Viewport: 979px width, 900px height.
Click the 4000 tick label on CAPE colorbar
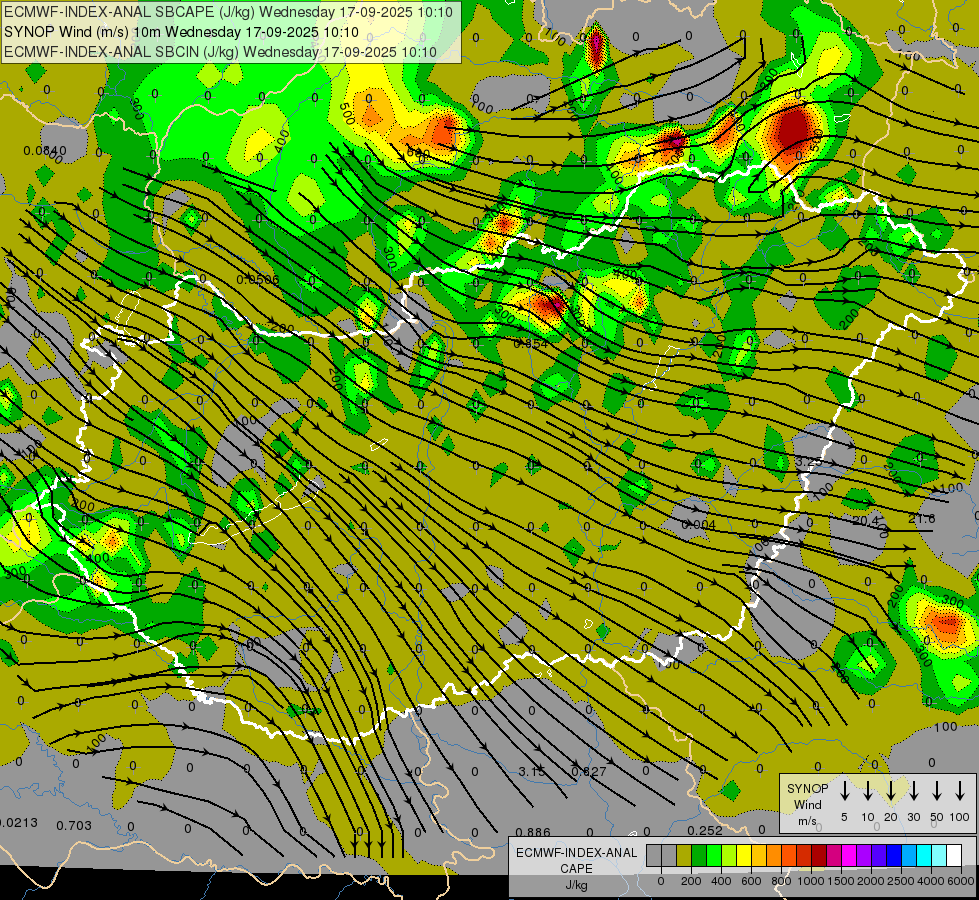[x=931, y=881]
